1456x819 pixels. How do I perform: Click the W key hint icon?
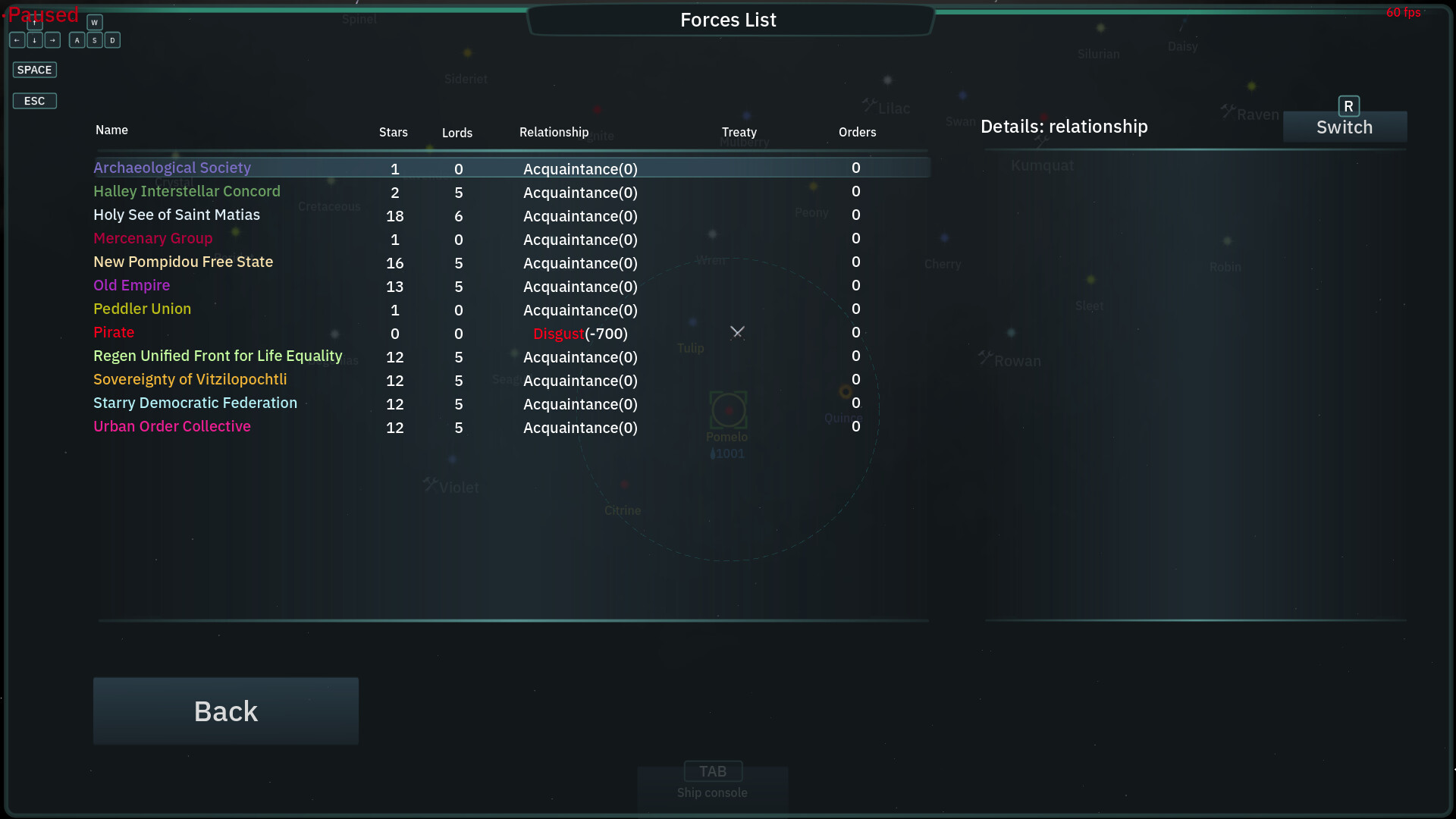pyautogui.click(x=95, y=23)
